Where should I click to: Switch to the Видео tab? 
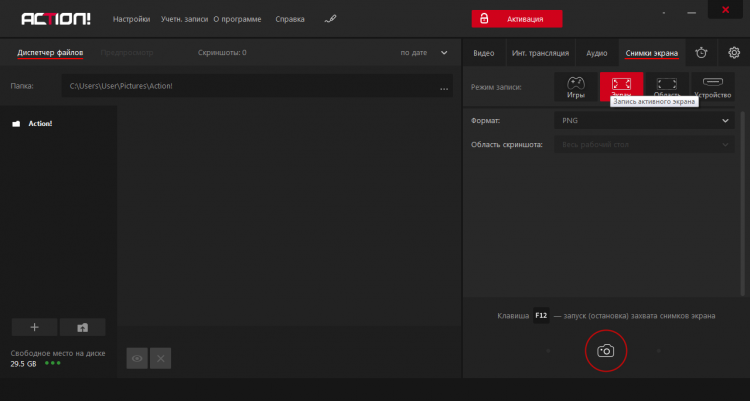pyautogui.click(x=484, y=53)
